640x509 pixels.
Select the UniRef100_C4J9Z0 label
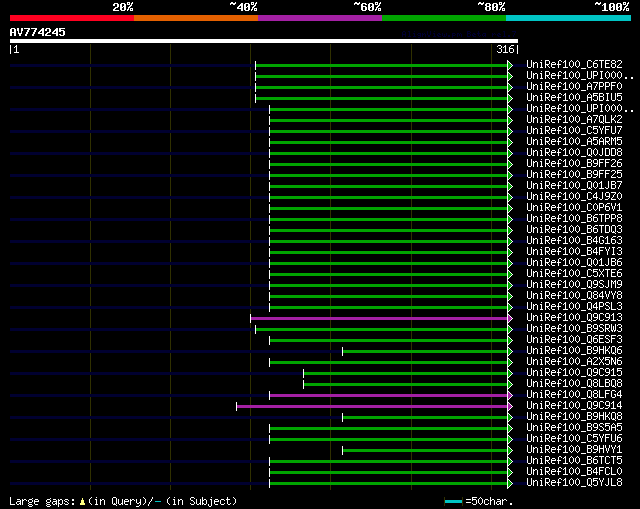click(x=574, y=197)
